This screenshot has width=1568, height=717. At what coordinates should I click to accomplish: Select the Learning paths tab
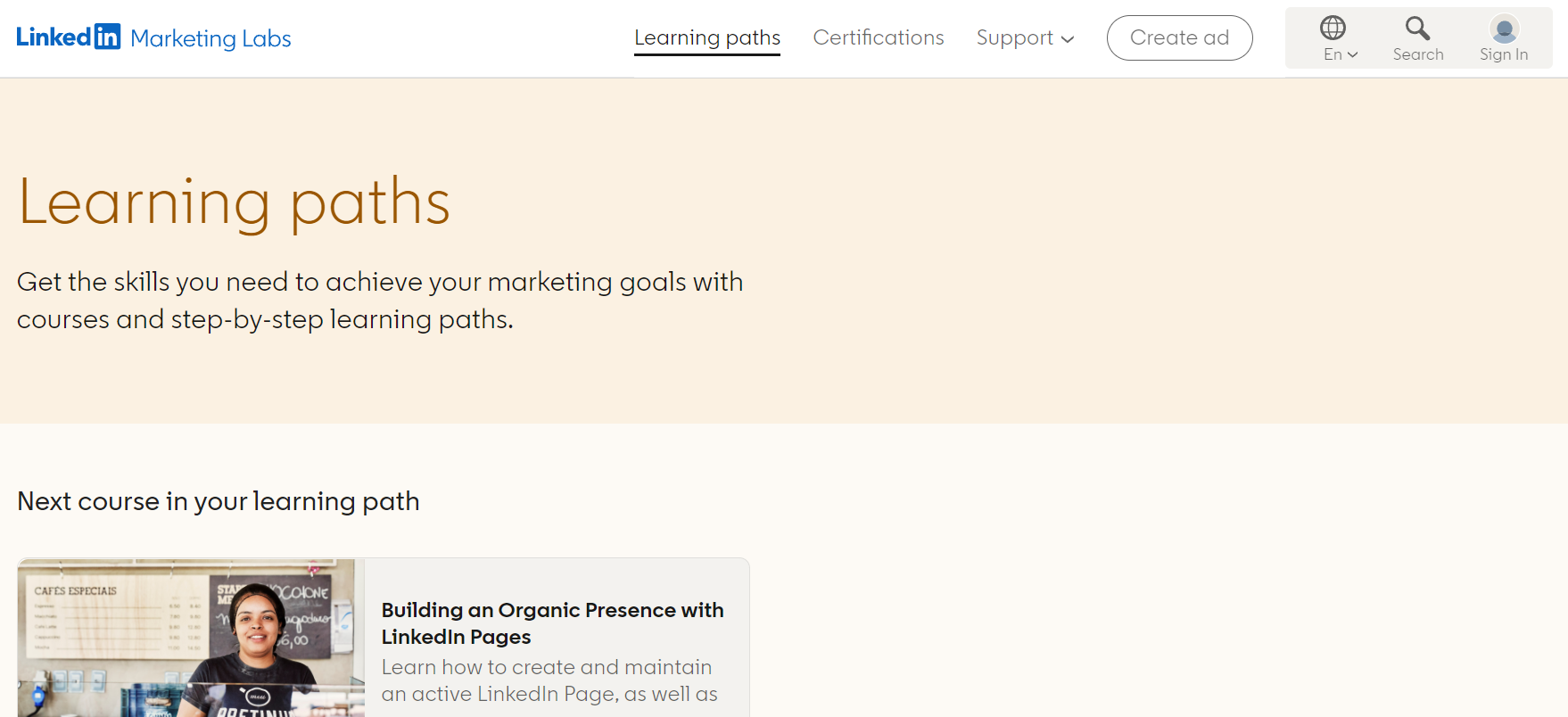[707, 37]
